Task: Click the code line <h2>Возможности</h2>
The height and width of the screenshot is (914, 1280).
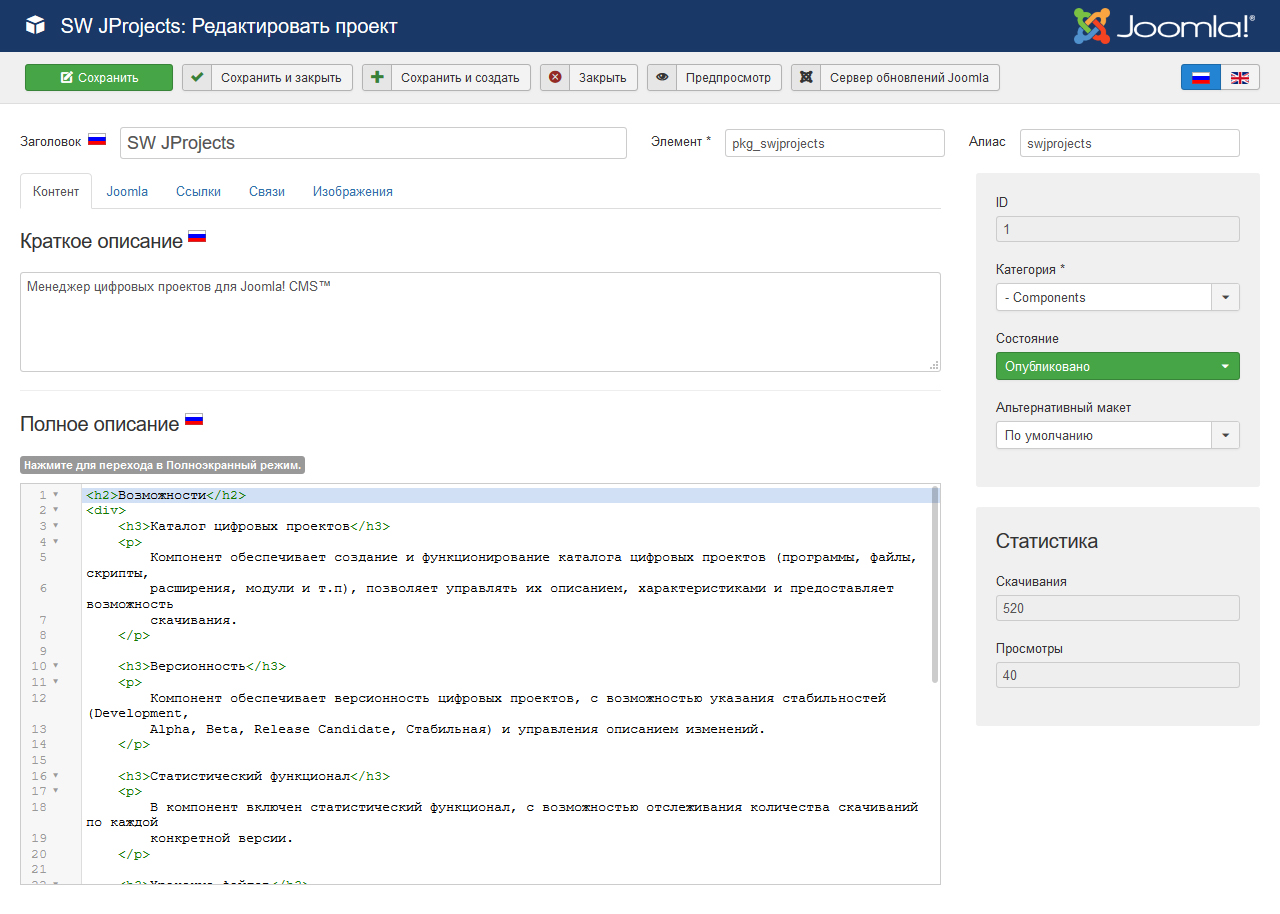Action: tap(166, 495)
